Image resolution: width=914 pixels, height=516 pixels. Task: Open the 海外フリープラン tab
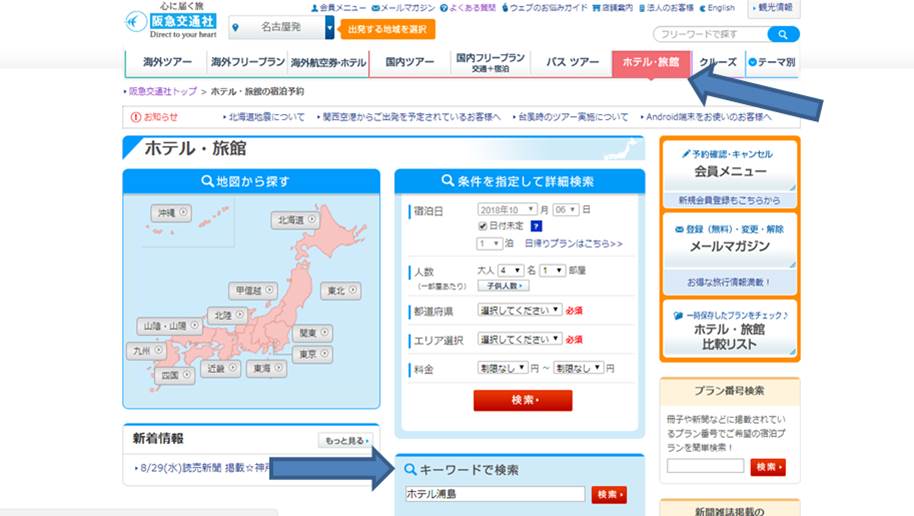coord(248,62)
